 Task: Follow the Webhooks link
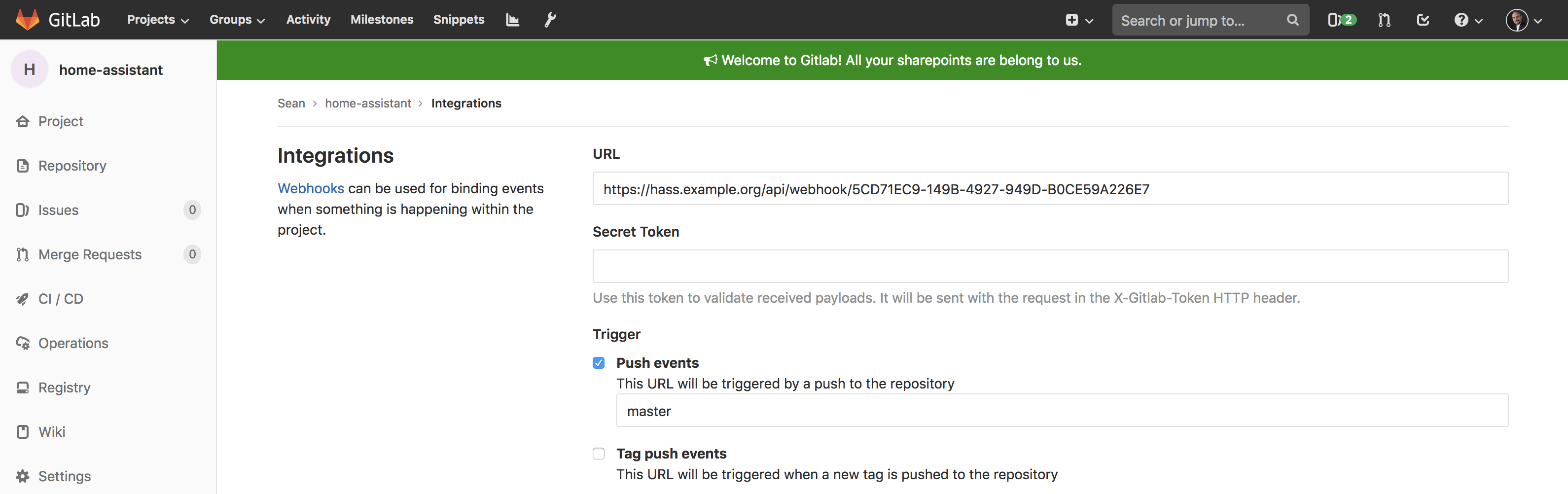pos(311,189)
